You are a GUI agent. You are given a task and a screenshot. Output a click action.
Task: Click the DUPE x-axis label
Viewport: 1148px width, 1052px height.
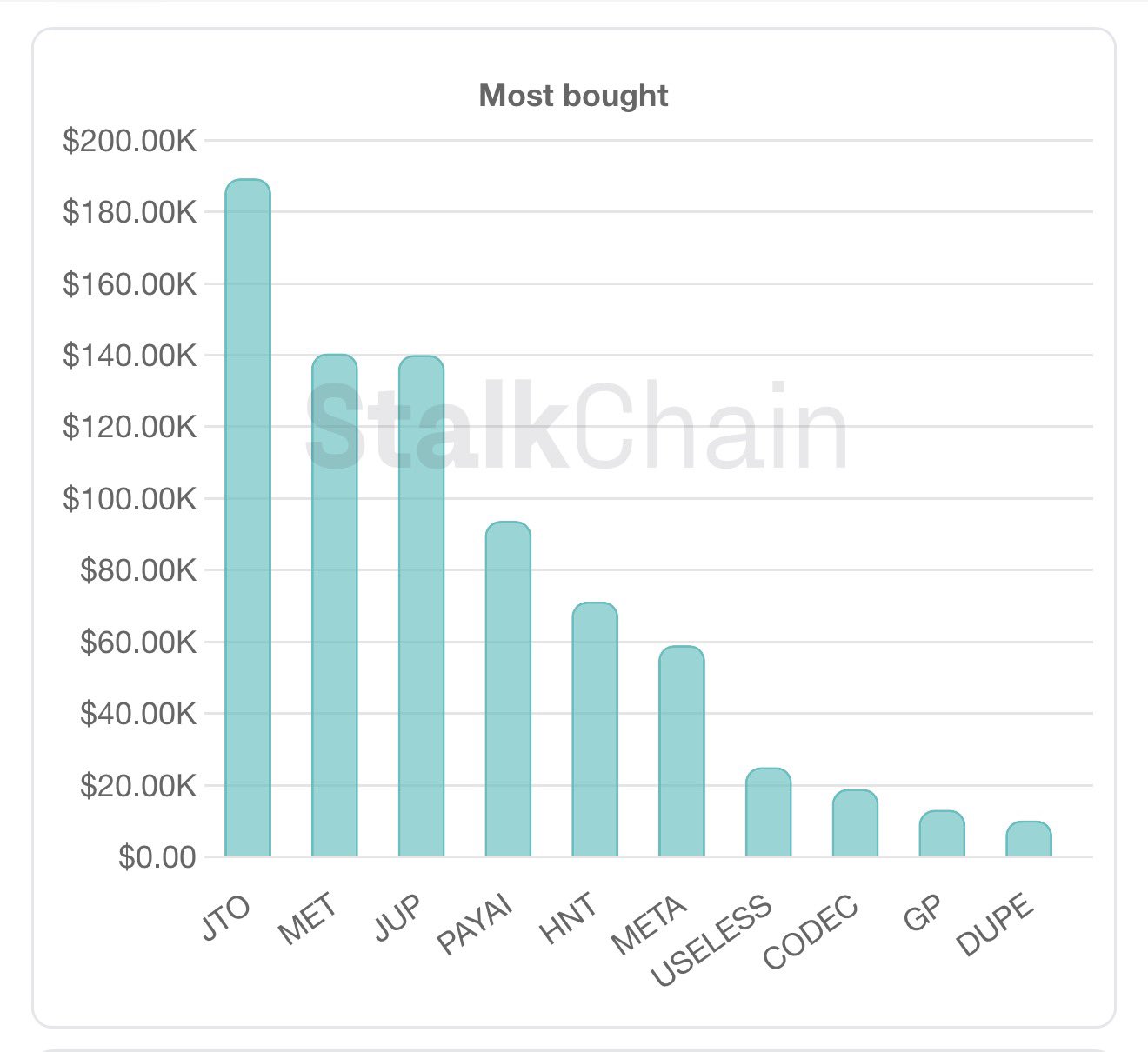pyautogui.click(x=996, y=925)
